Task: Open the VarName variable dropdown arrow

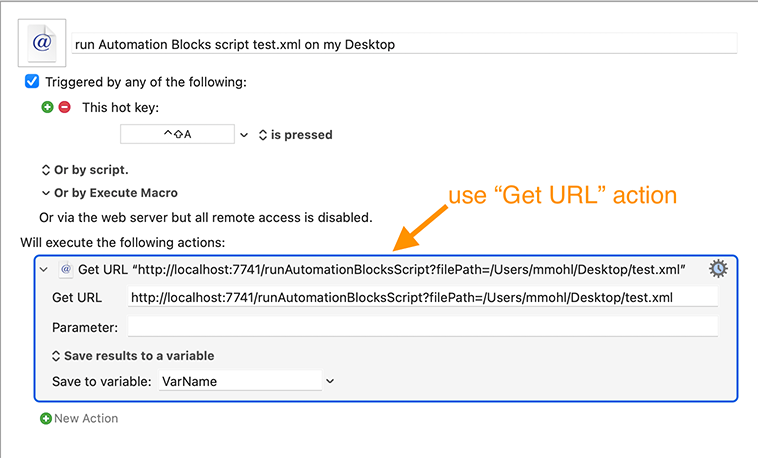Action: (x=330, y=381)
